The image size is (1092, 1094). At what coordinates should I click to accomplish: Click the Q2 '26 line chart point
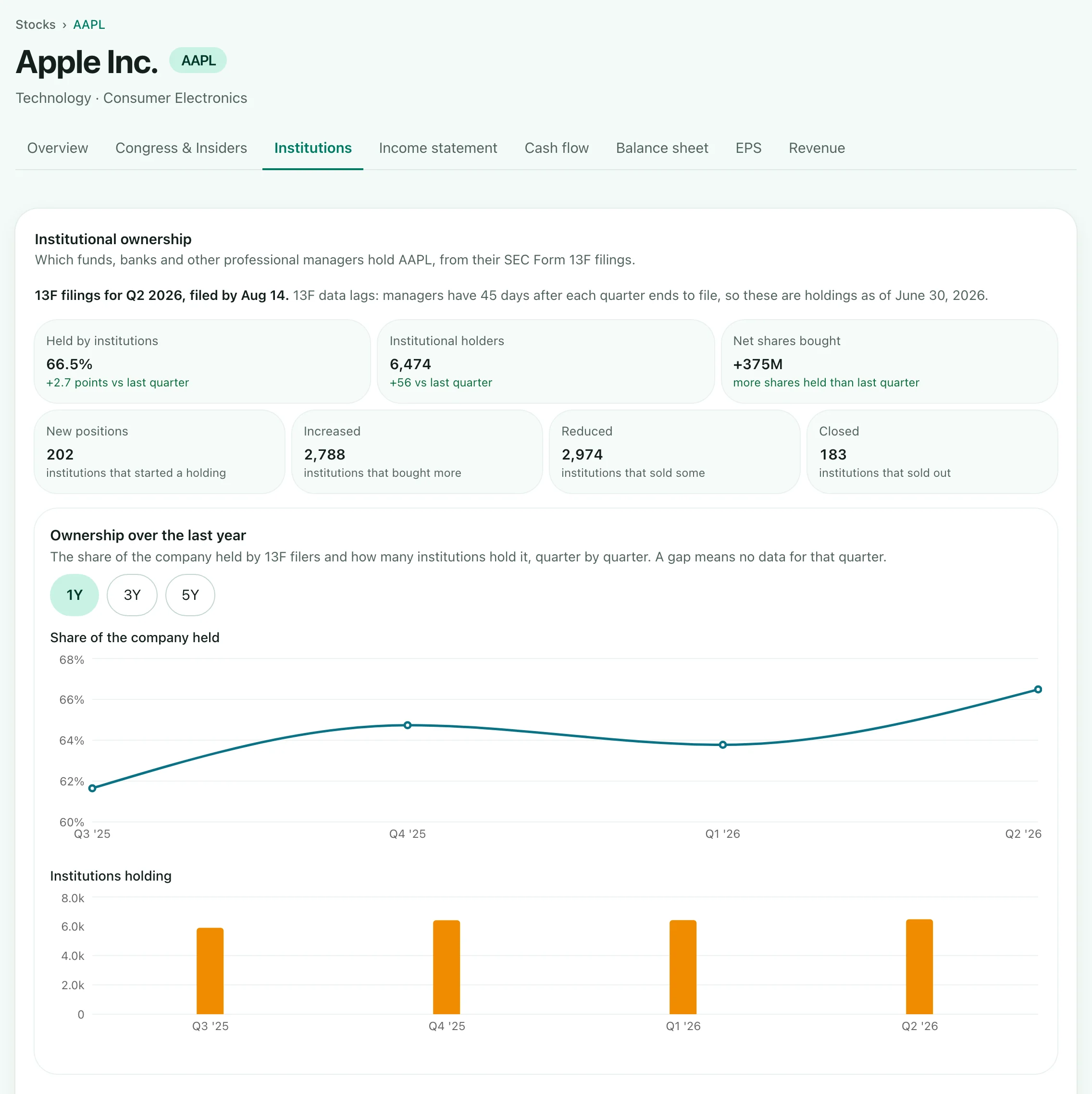pos(1038,690)
